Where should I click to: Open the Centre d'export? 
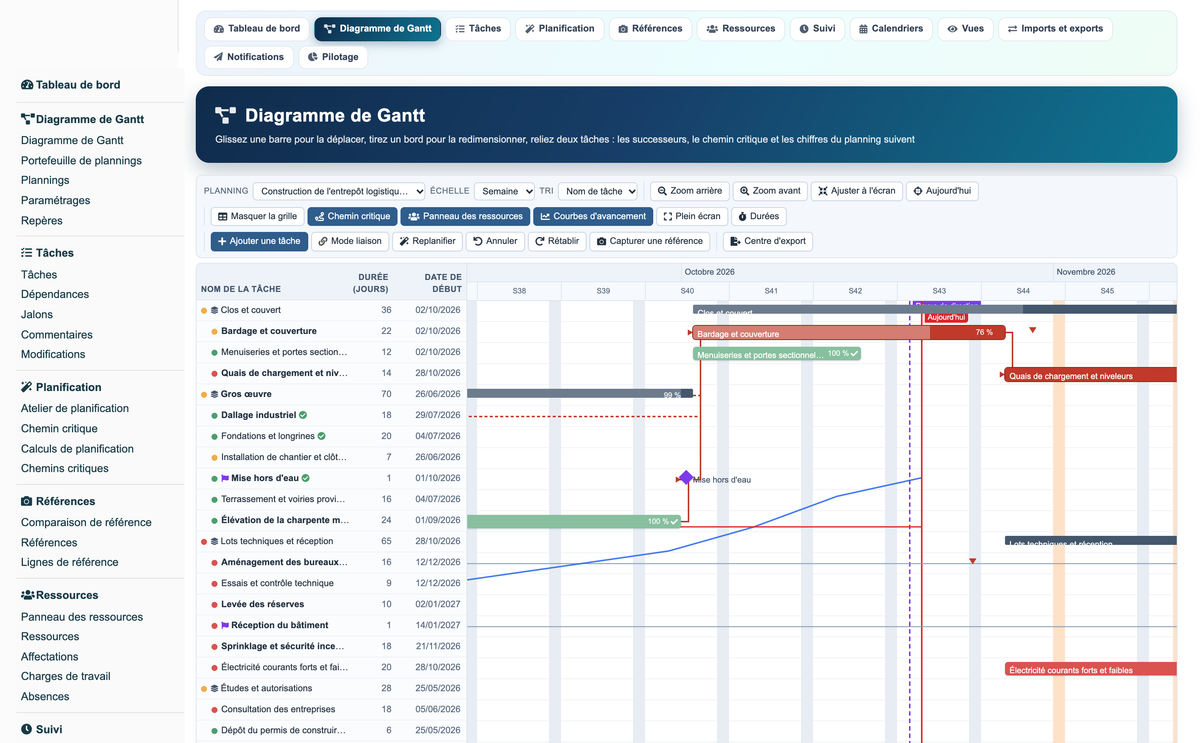(770, 241)
